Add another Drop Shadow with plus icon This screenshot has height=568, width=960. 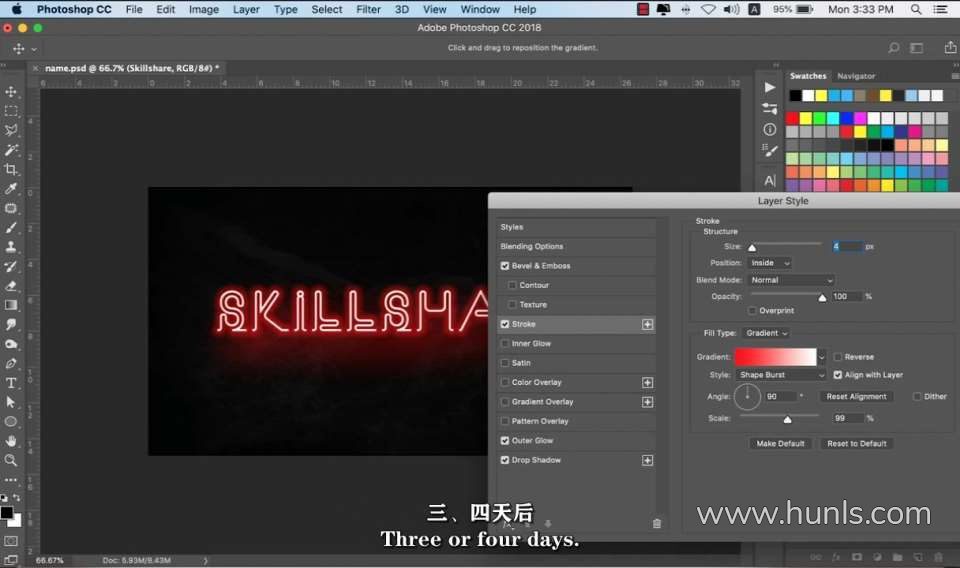click(x=647, y=460)
